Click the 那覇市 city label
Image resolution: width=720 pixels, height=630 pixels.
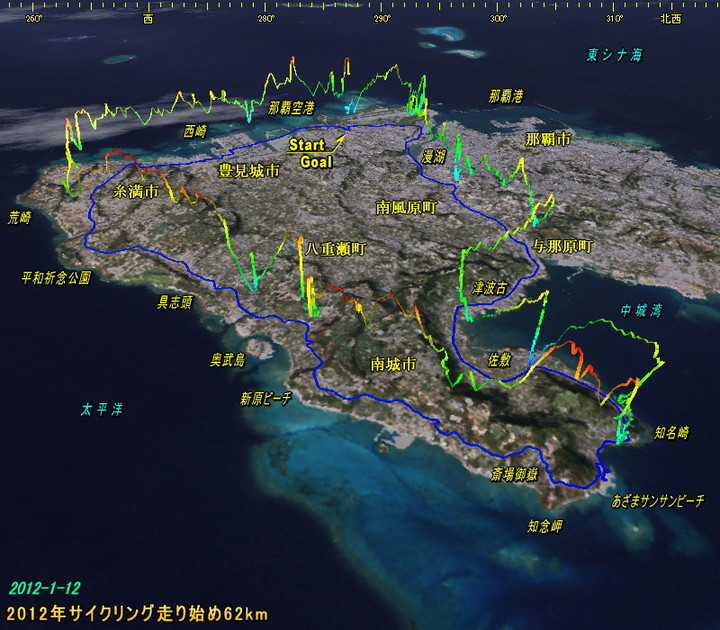[x=548, y=139]
